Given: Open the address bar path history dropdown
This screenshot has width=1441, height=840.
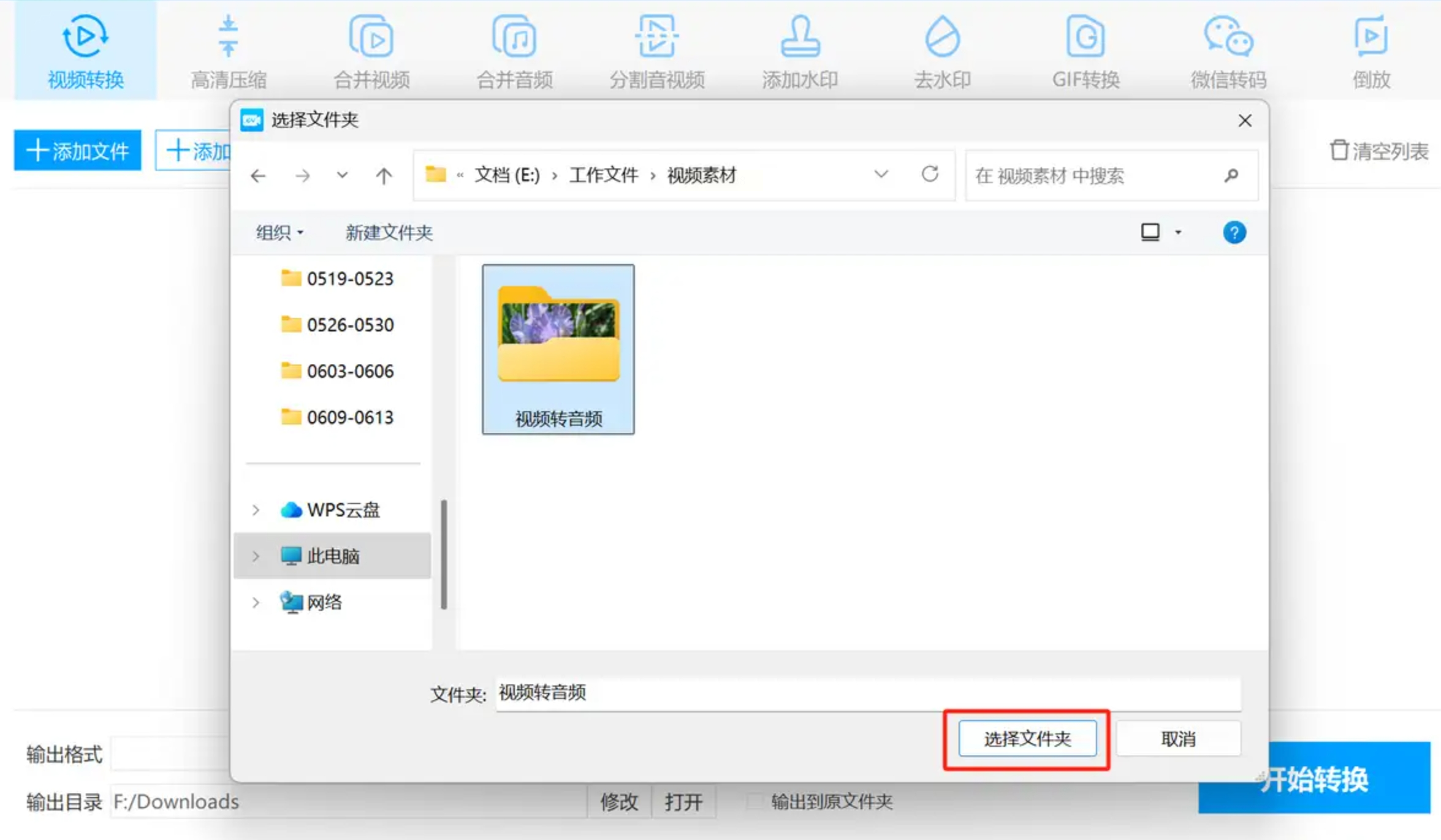Looking at the screenshot, I should (881, 175).
